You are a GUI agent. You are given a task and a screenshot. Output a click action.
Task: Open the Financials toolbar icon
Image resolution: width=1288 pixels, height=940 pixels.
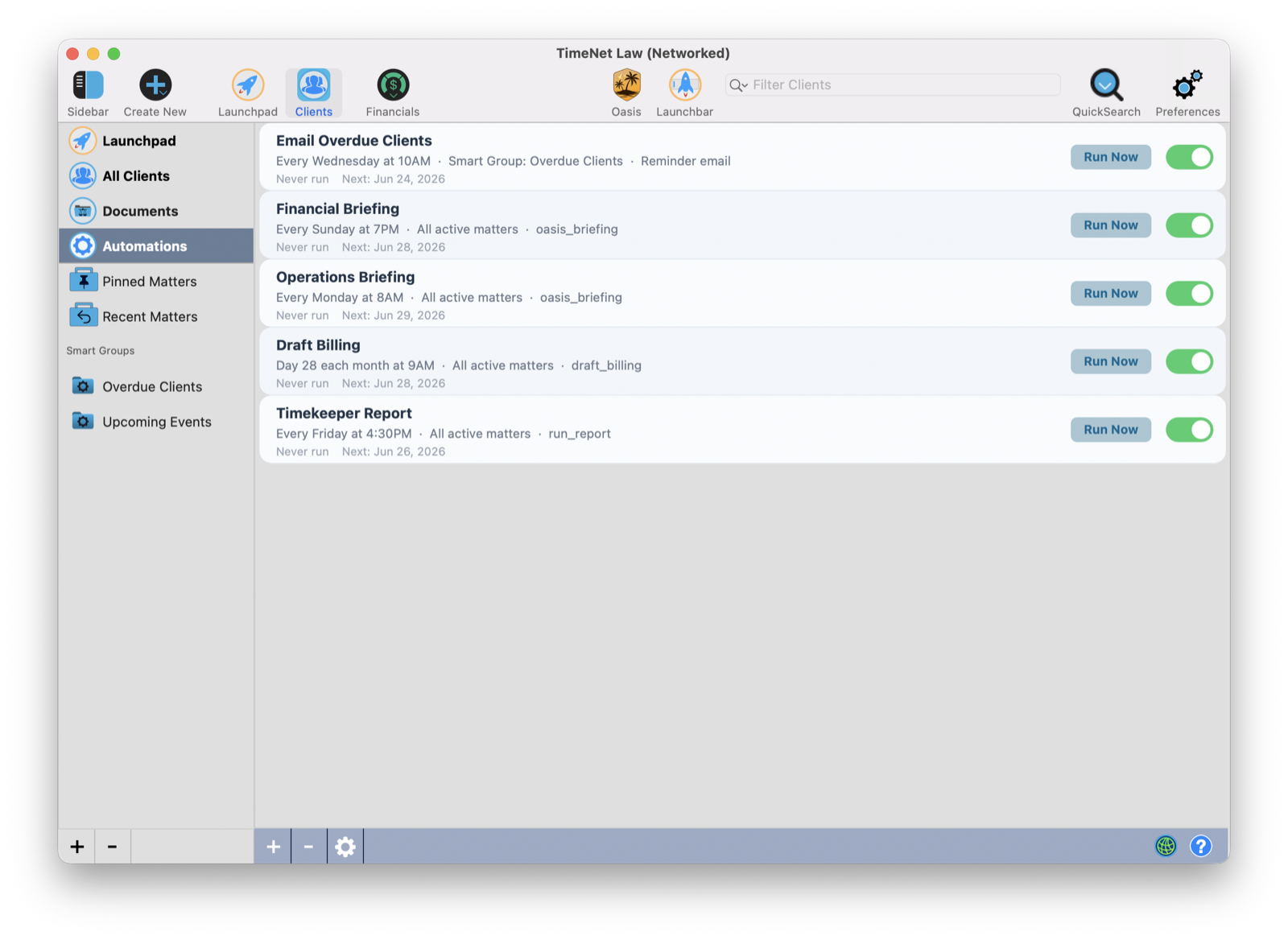(393, 85)
